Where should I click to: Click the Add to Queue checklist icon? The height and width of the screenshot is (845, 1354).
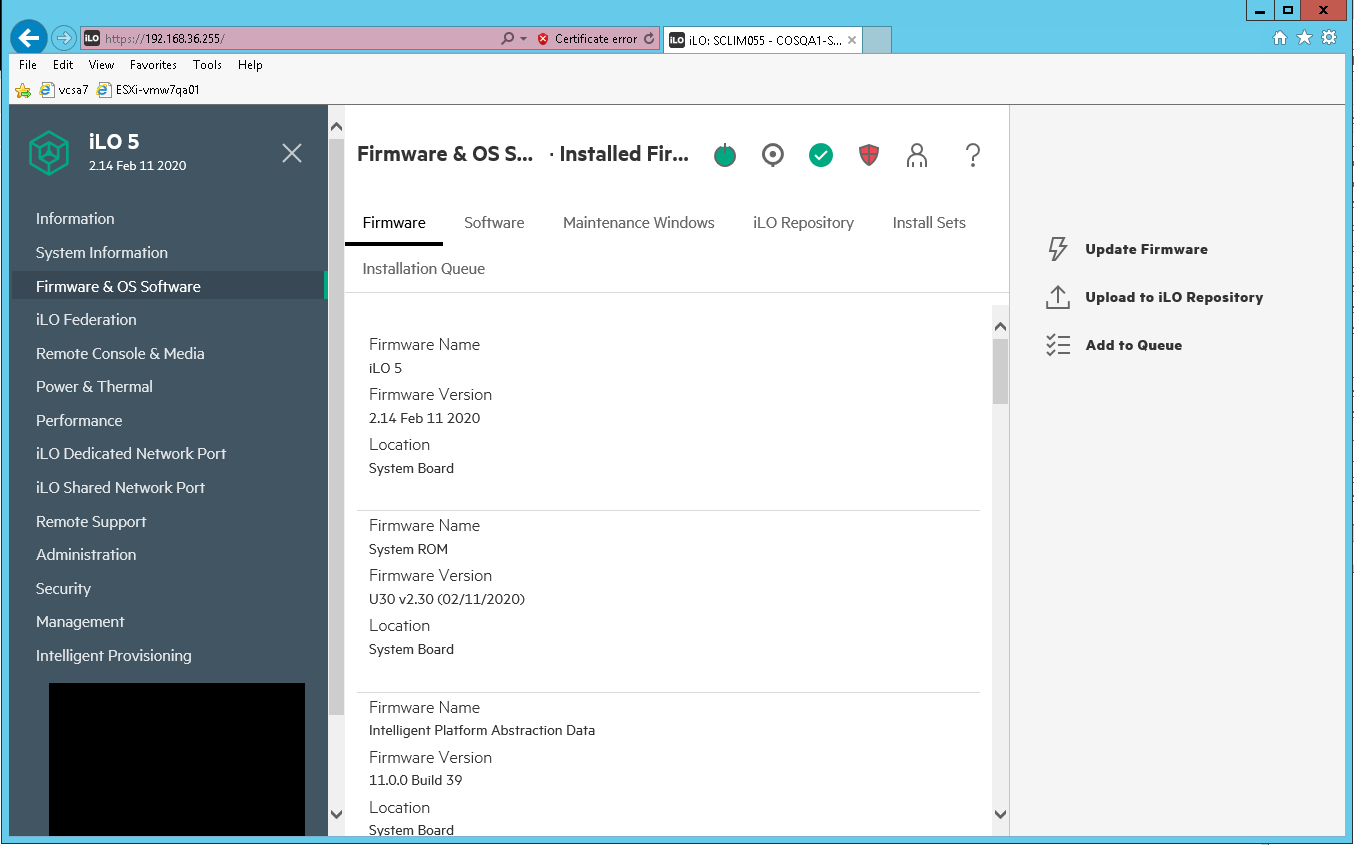(1057, 345)
